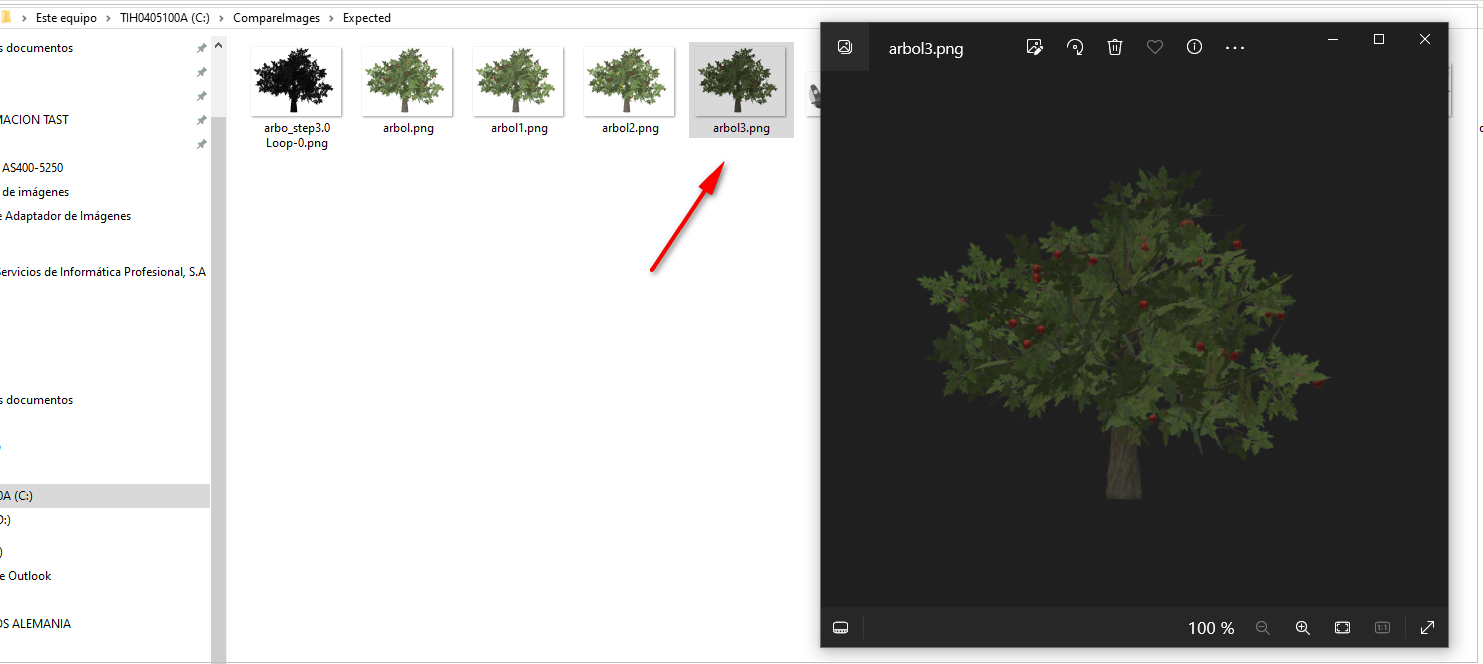Click the Expected folder breadcrumb
The image size is (1483, 664).
(366, 18)
